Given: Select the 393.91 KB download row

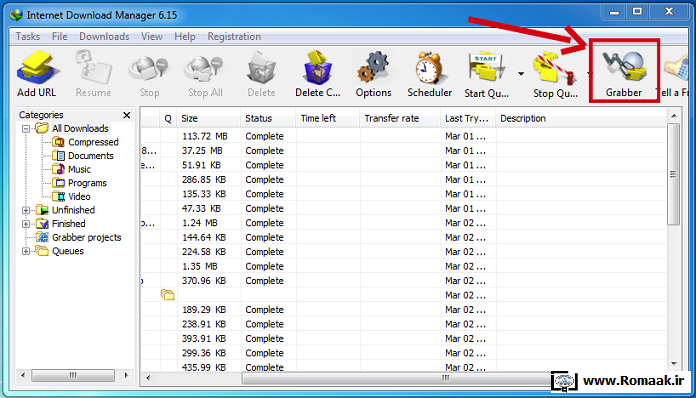Looking at the screenshot, I should pyautogui.click(x=403, y=339).
